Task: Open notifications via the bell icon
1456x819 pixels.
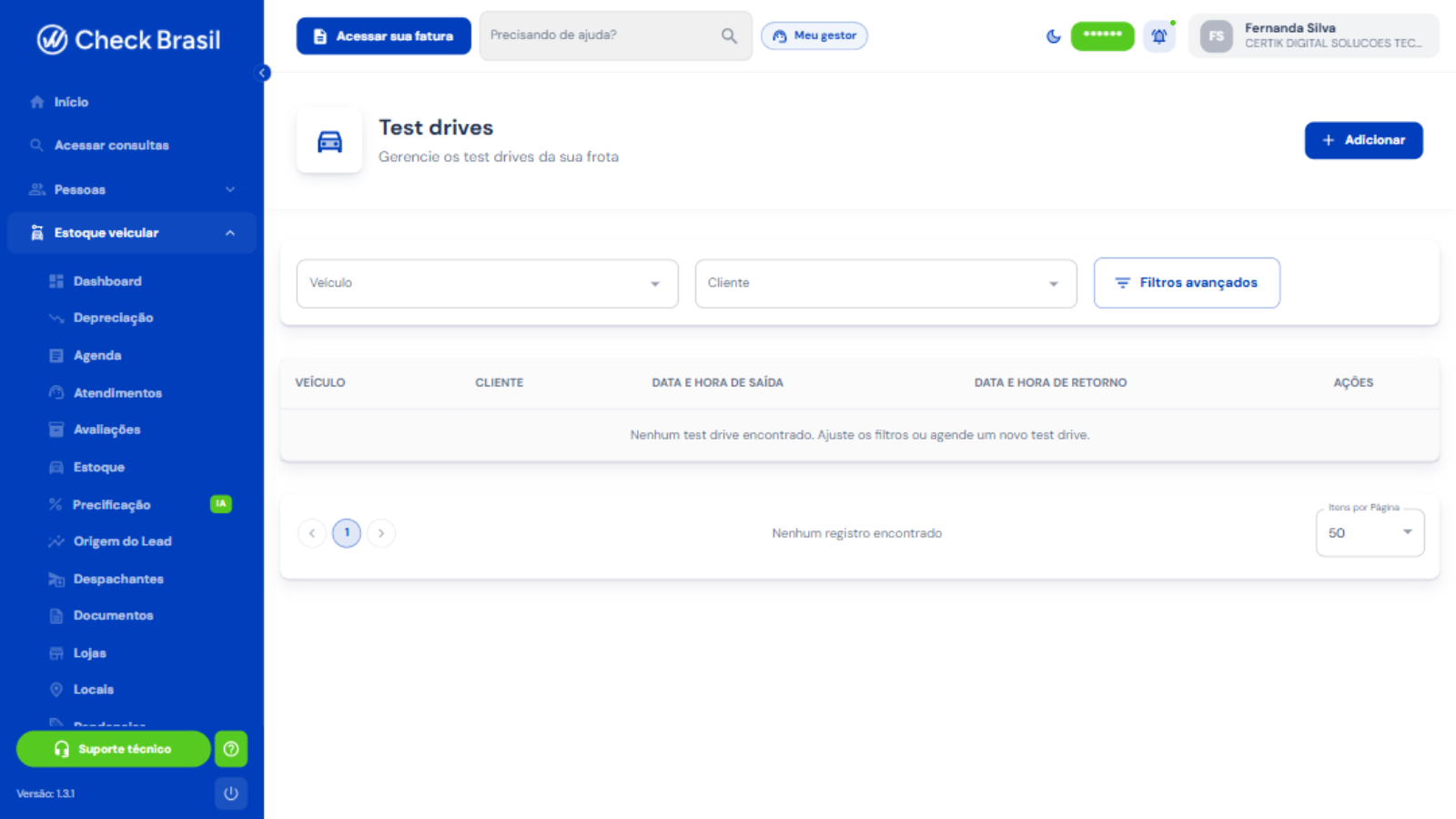Action: pos(1158,36)
